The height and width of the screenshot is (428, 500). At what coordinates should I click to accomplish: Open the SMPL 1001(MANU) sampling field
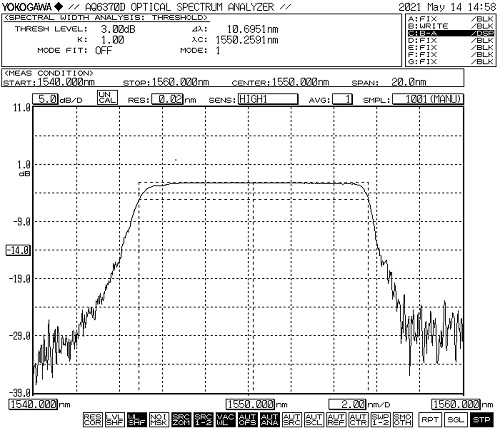[428, 99]
